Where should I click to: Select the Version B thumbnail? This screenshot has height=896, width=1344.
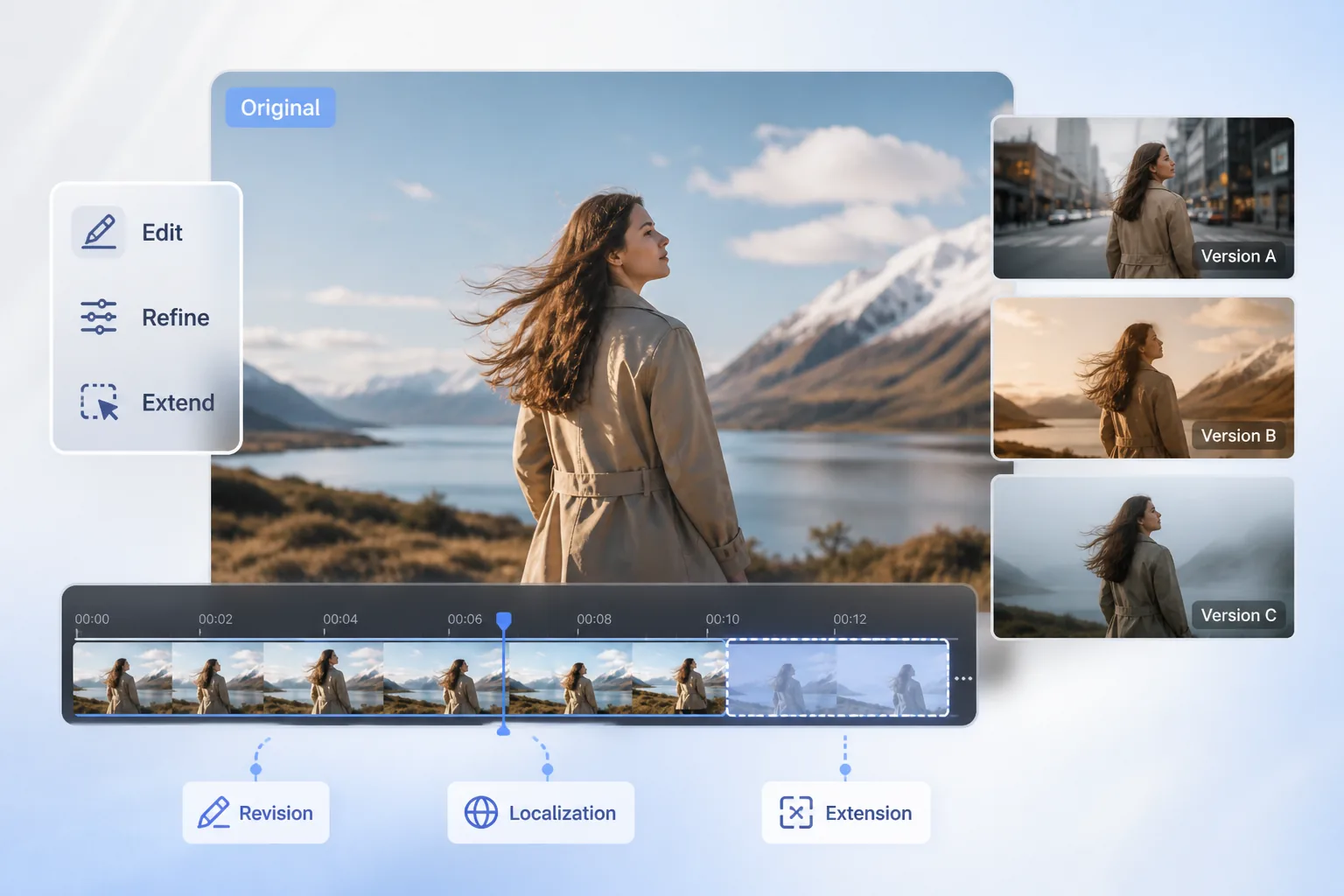pyautogui.click(x=1144, y=378)
